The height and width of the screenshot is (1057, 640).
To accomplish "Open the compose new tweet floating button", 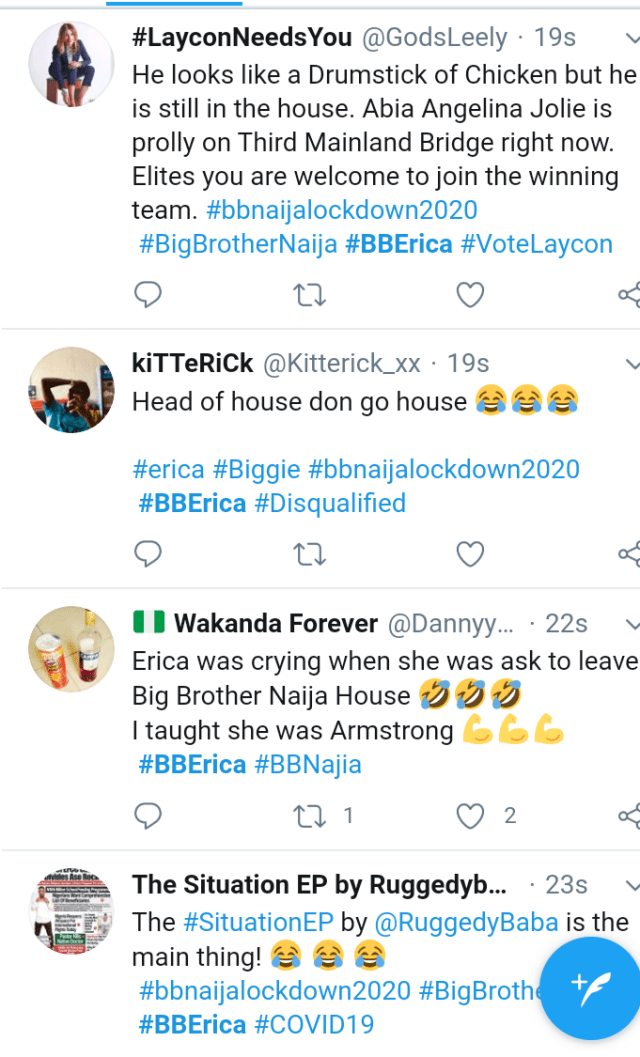I will coord(591,988).
